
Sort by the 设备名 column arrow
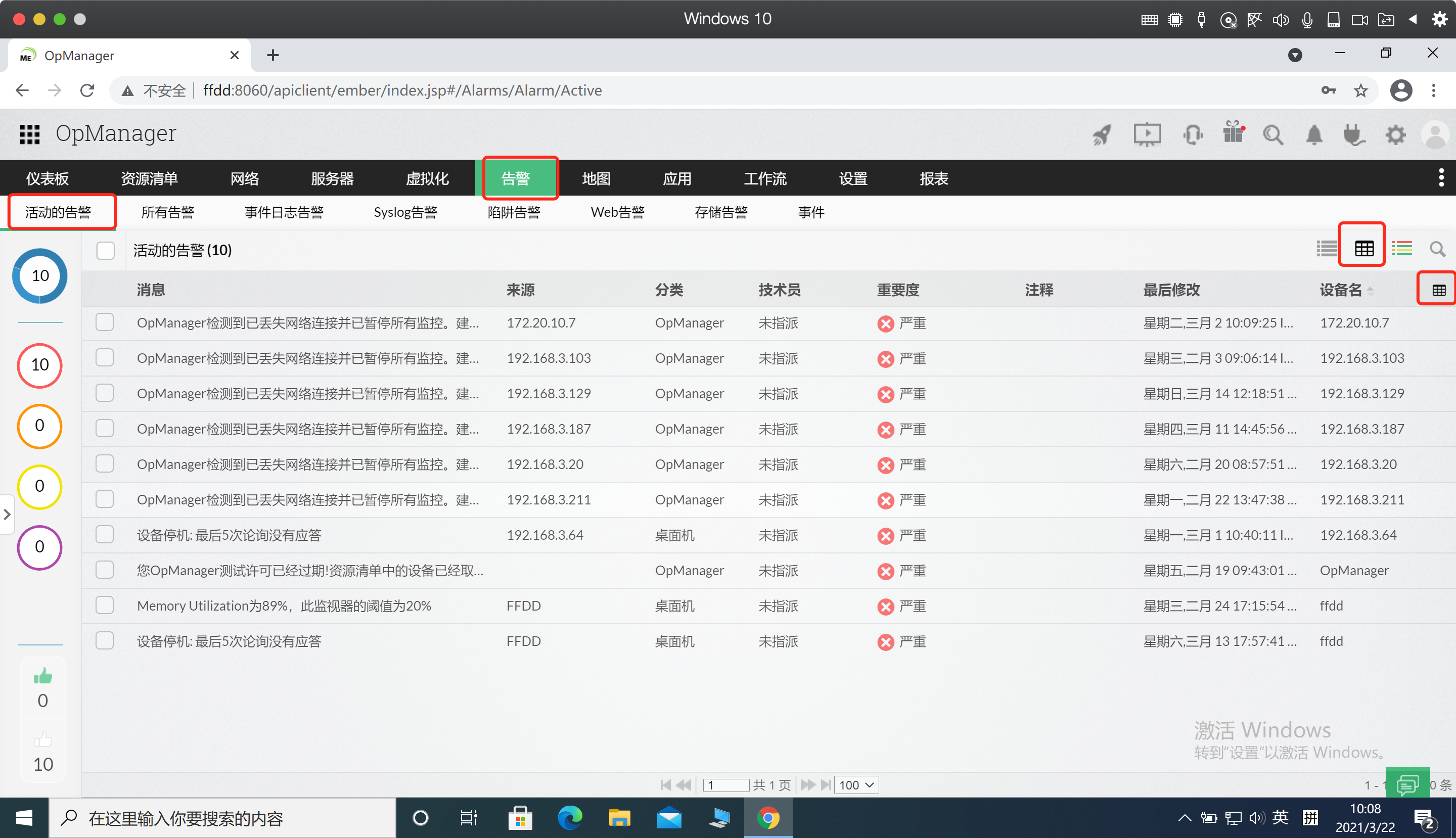(x=1370, y=291)
